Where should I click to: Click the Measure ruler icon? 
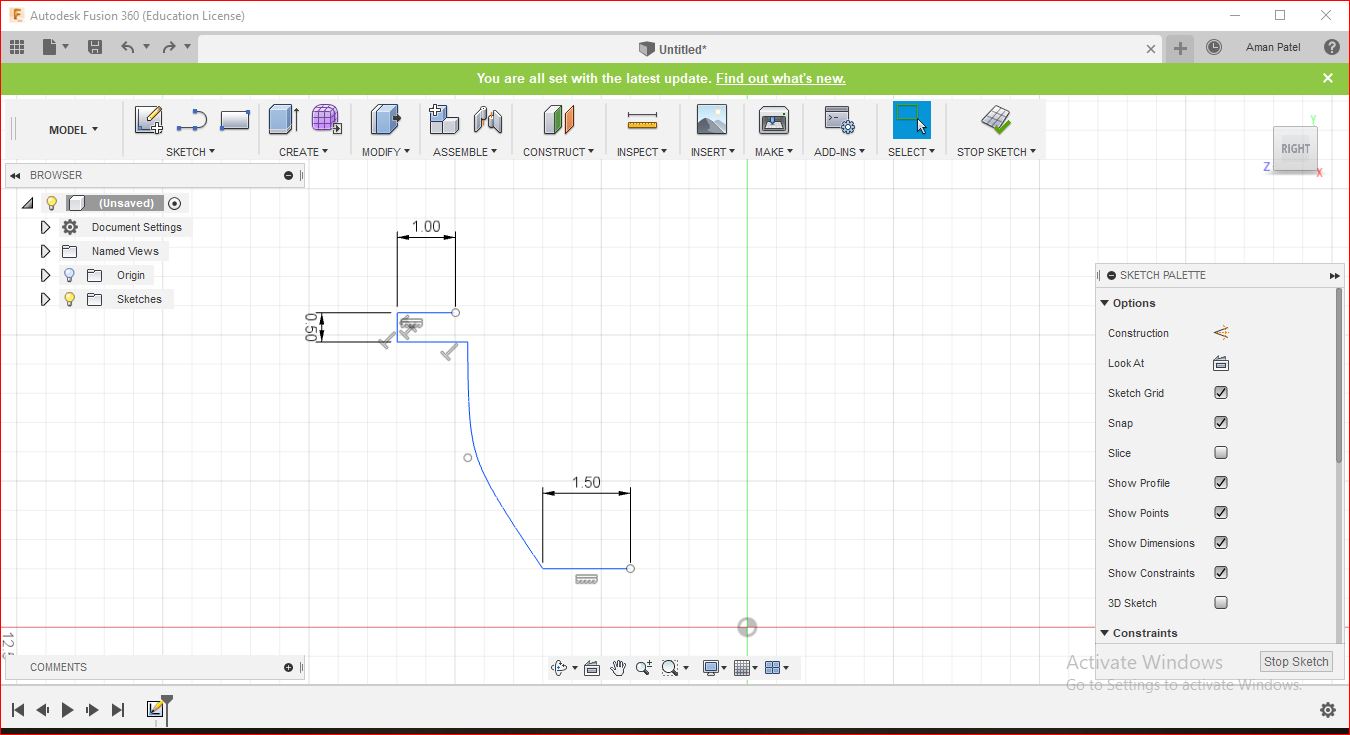pyautogui.click(x=642, y=121)
